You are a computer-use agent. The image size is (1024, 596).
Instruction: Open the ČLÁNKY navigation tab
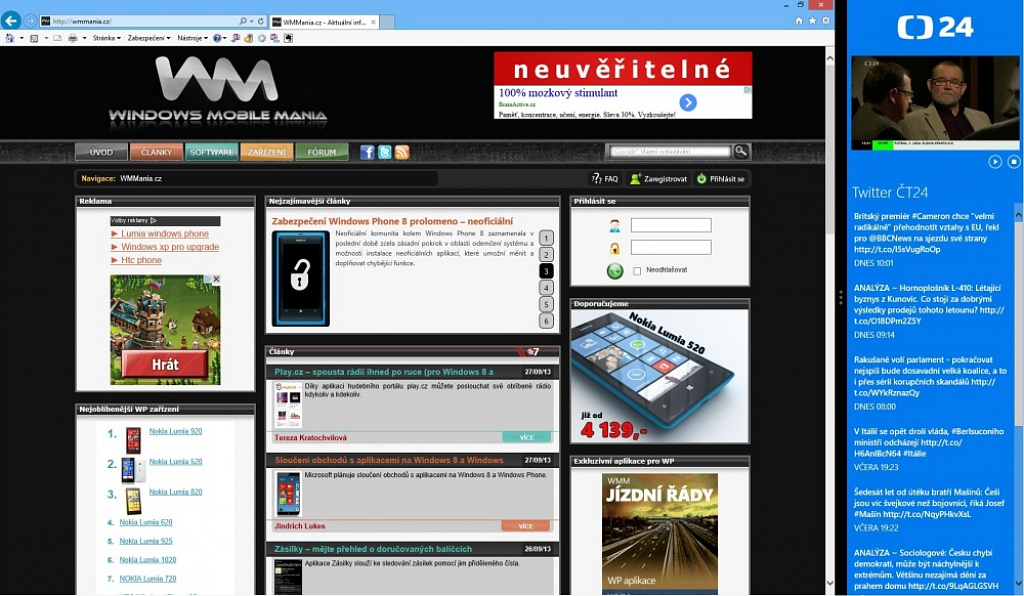tap(156, 152)
